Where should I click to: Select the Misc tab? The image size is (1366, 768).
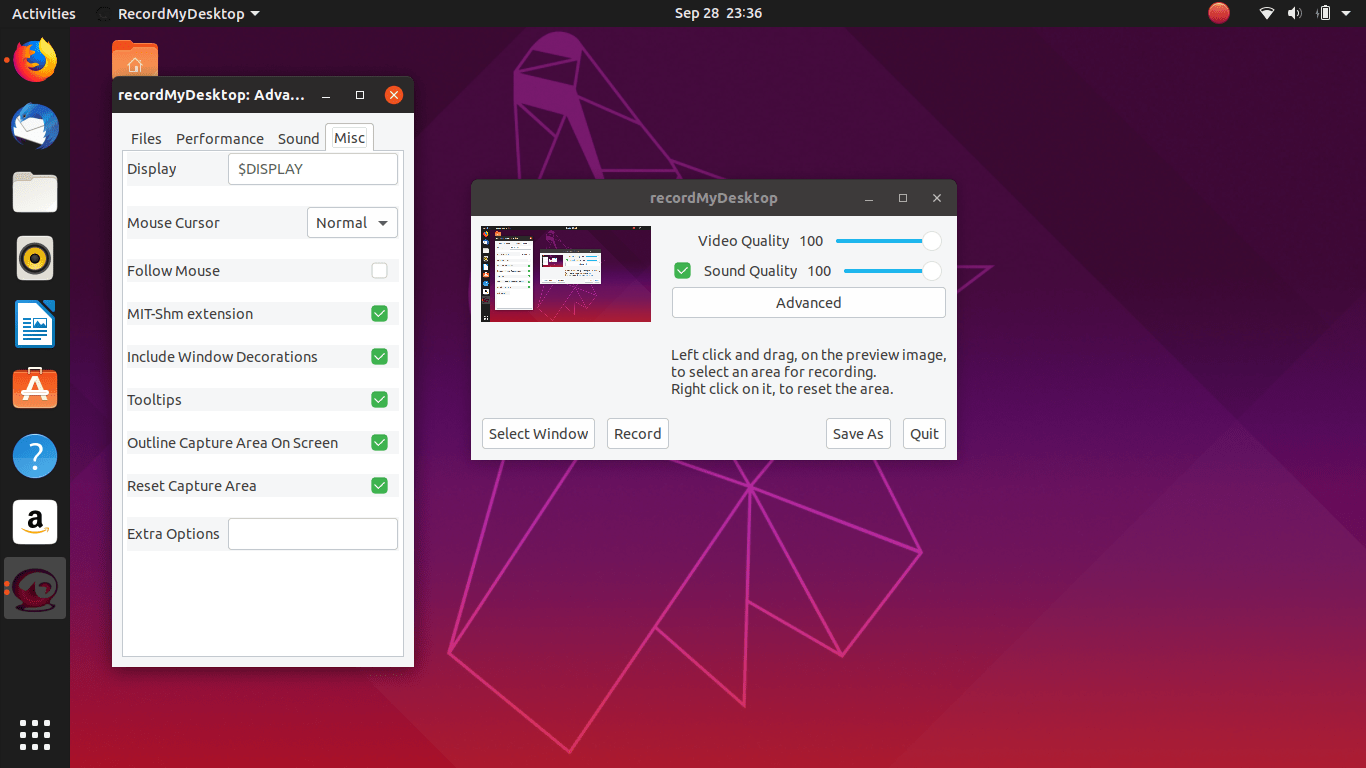click(349, 138)
